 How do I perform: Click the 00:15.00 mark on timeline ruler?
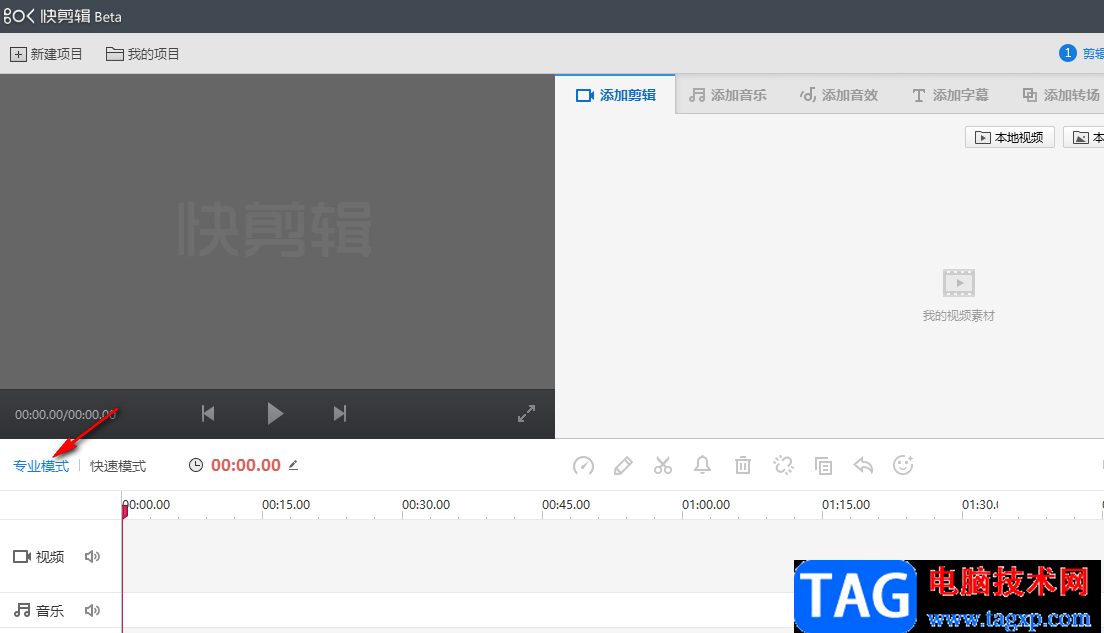coord(286,505)
